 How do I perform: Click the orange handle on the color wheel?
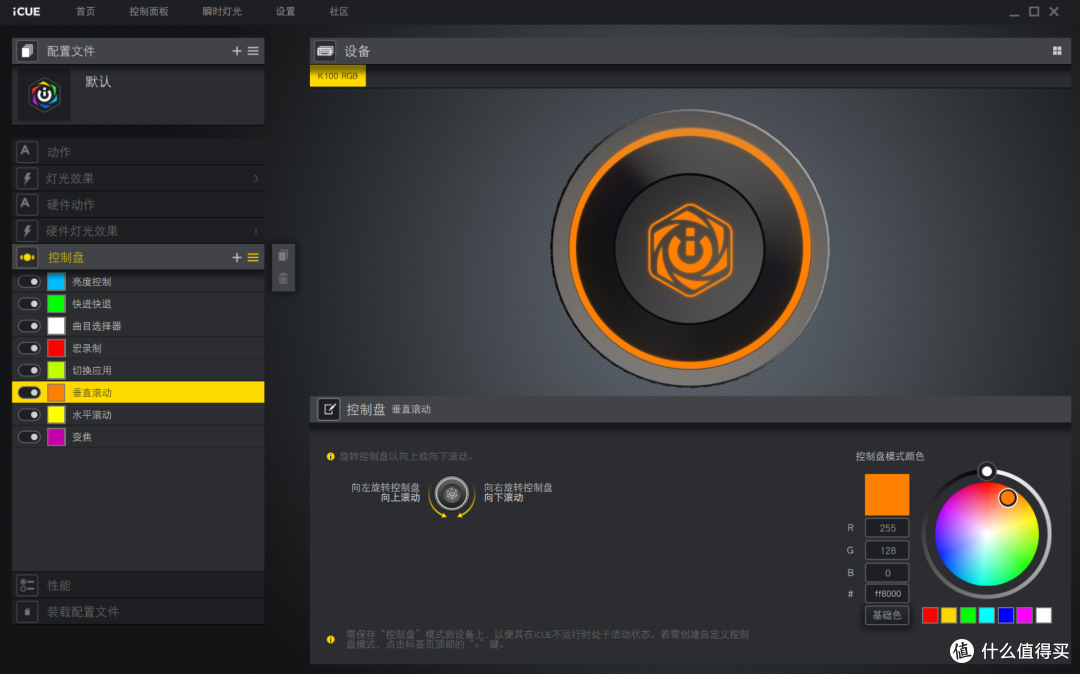1008,498
